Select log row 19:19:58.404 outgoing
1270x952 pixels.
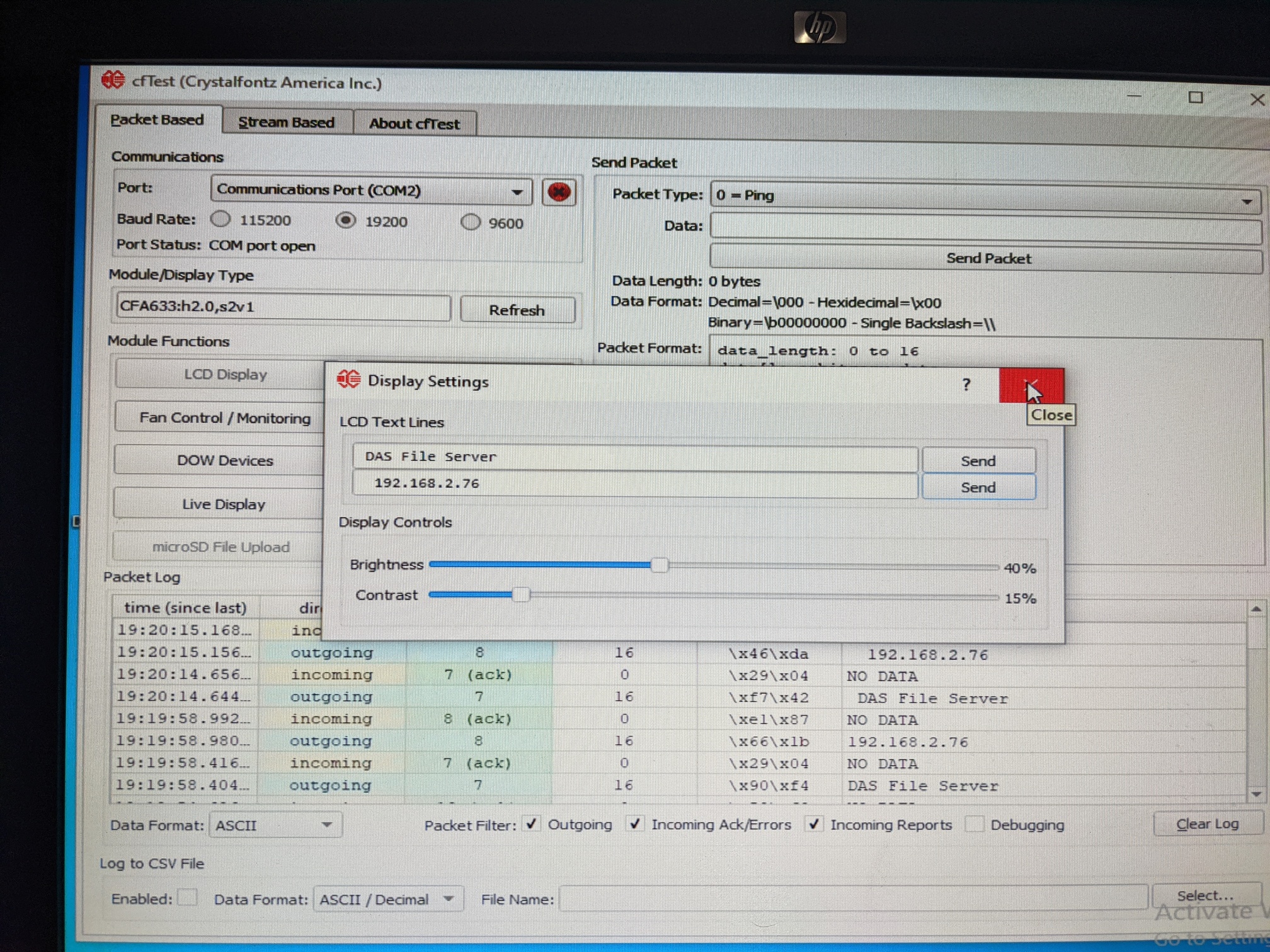[679, 785]
